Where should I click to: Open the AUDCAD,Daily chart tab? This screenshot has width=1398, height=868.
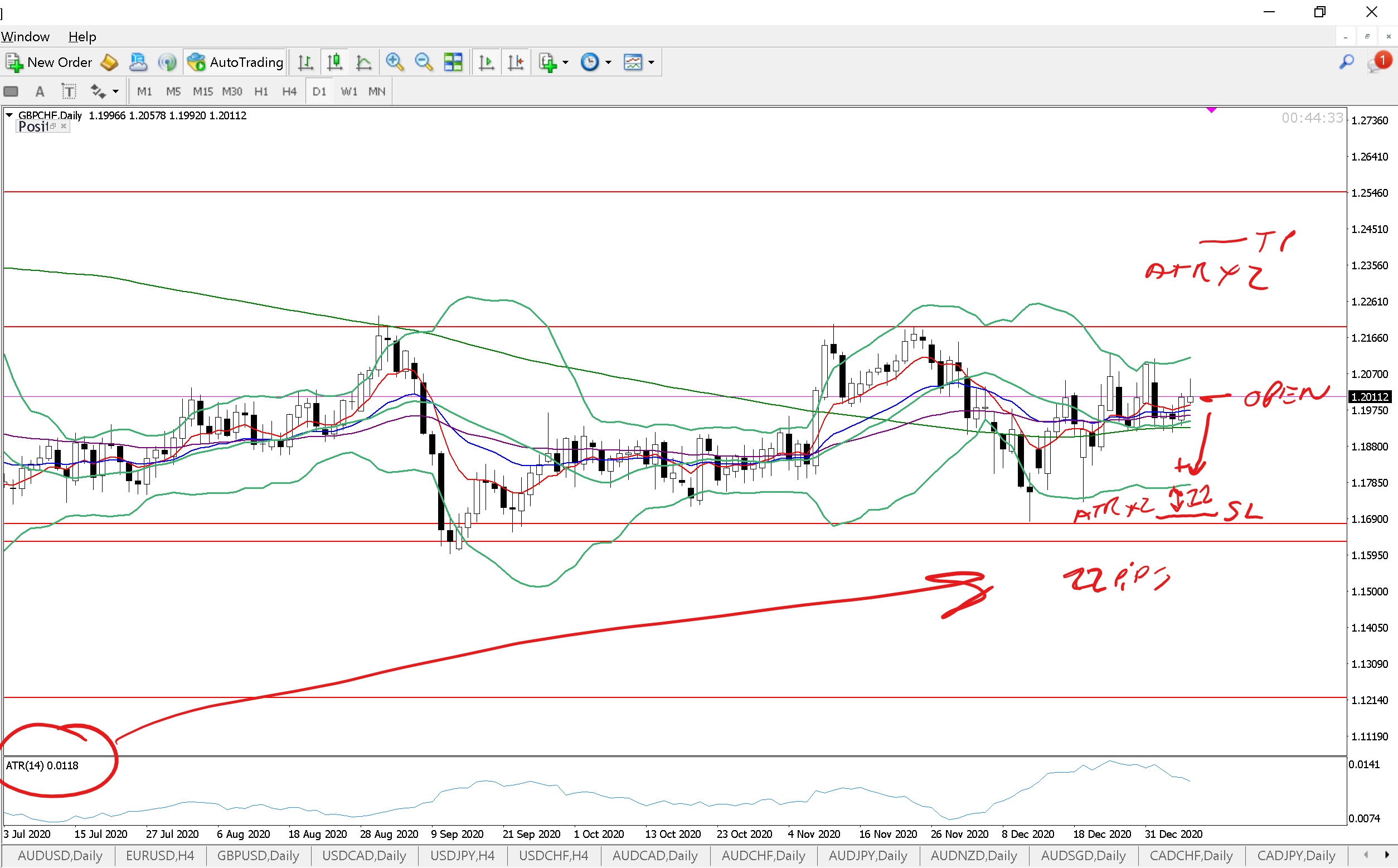(656, 855)
